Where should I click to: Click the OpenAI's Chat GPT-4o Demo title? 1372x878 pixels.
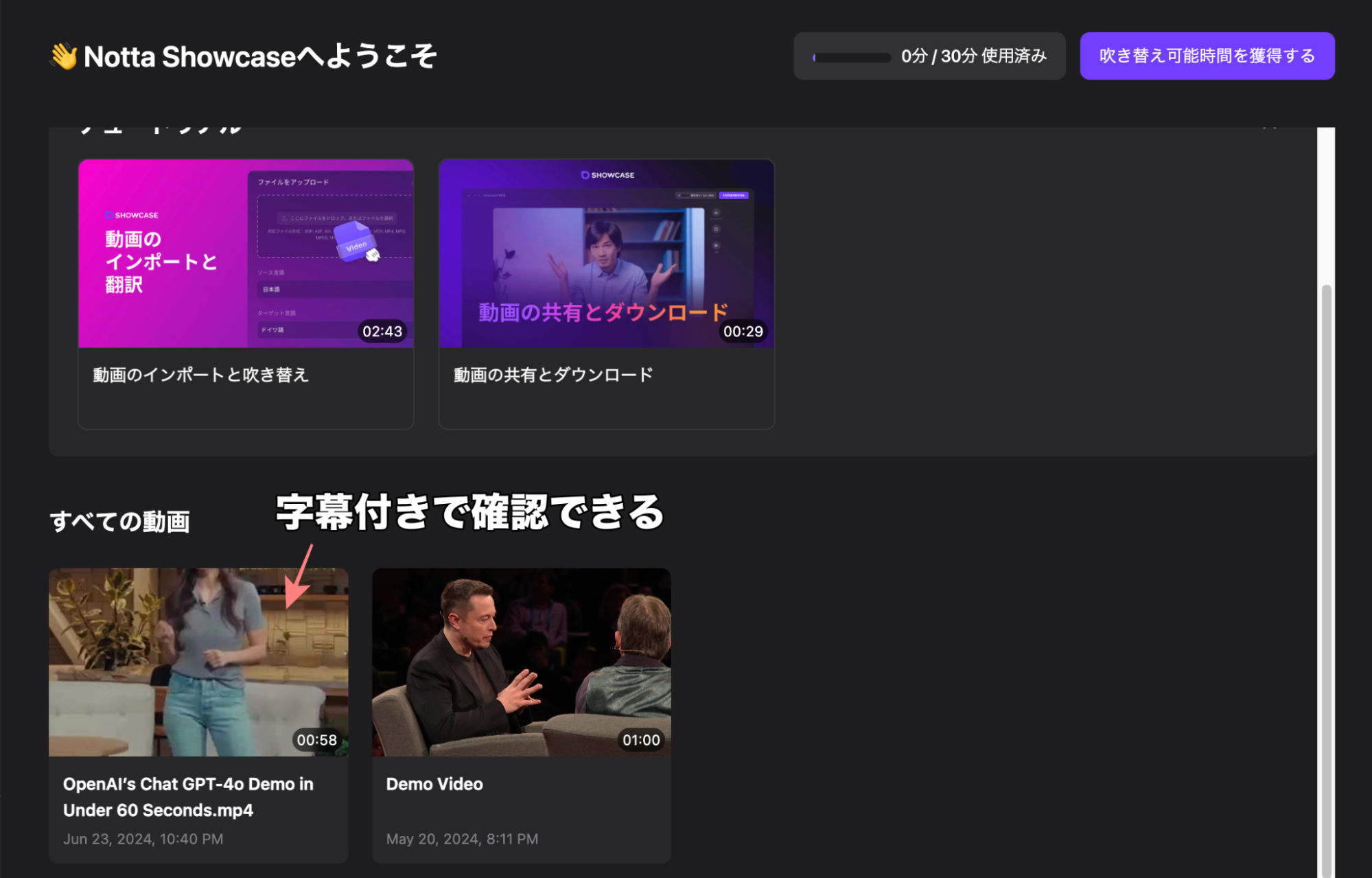click(188, 797)
